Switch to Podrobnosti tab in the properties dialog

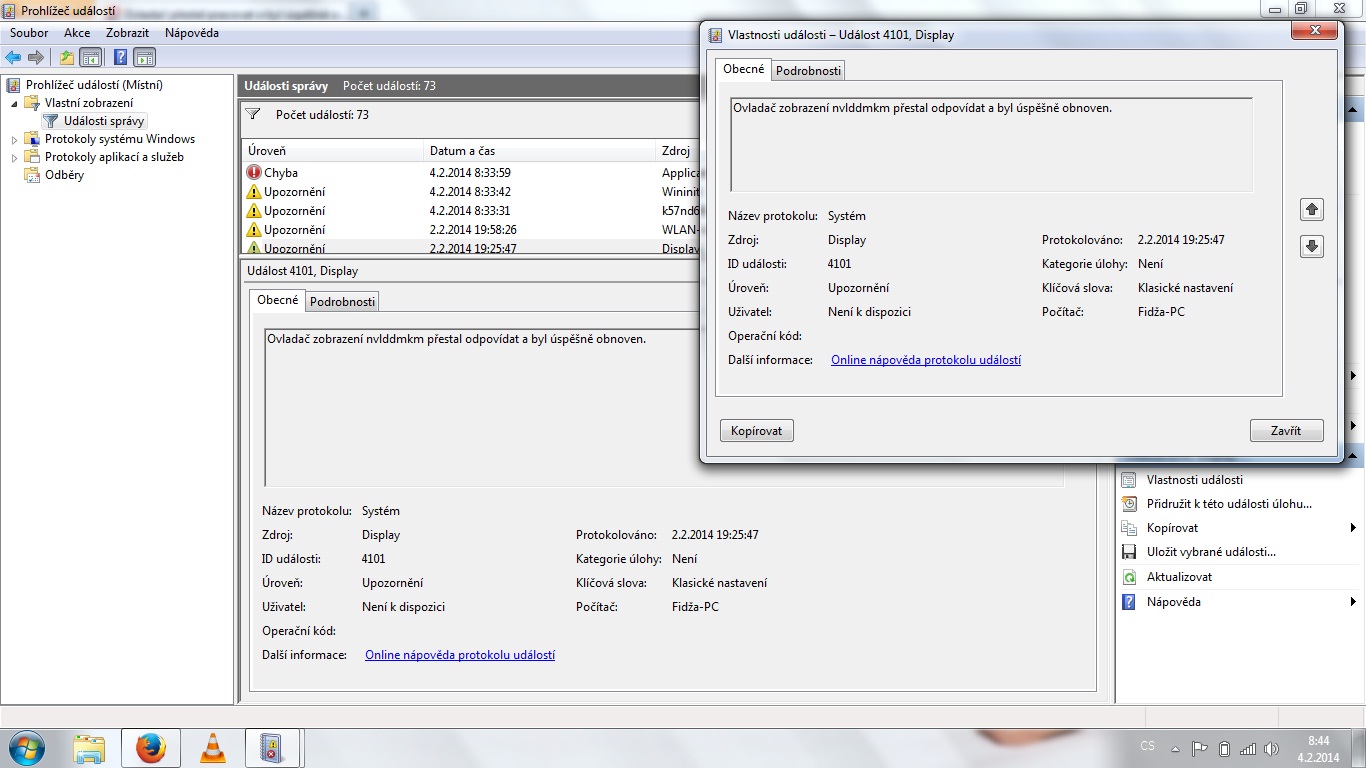point(809,70)
